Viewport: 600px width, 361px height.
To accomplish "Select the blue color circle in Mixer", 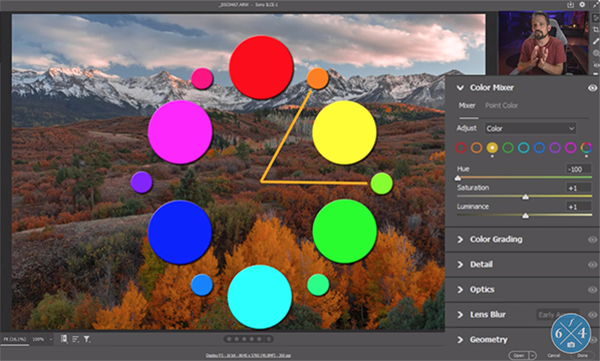I will pyautogui.click(x=539, y=147).
